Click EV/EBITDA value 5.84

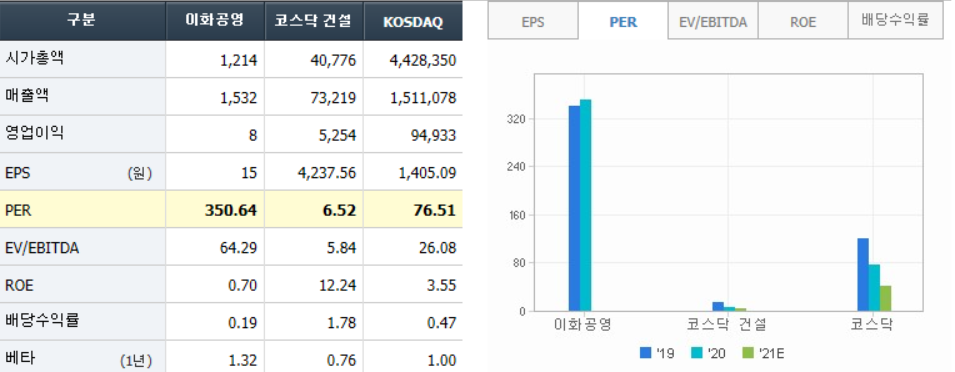point(342,248)
